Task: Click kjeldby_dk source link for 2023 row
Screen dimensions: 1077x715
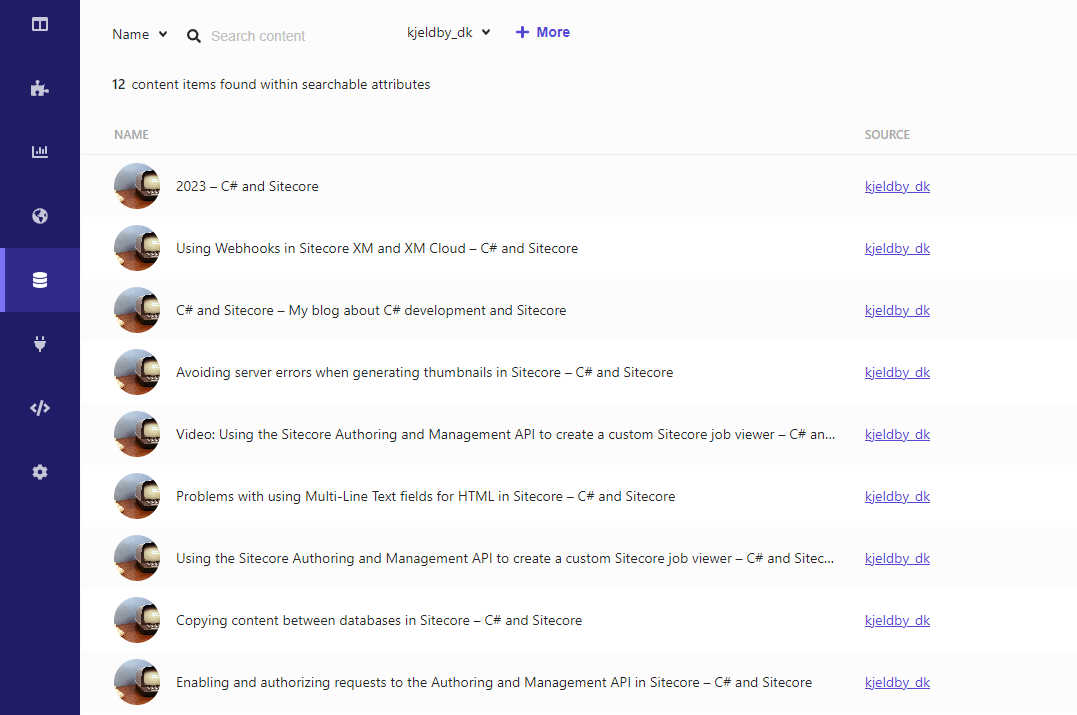Action: pyautogui.click(x=897, y=186)
